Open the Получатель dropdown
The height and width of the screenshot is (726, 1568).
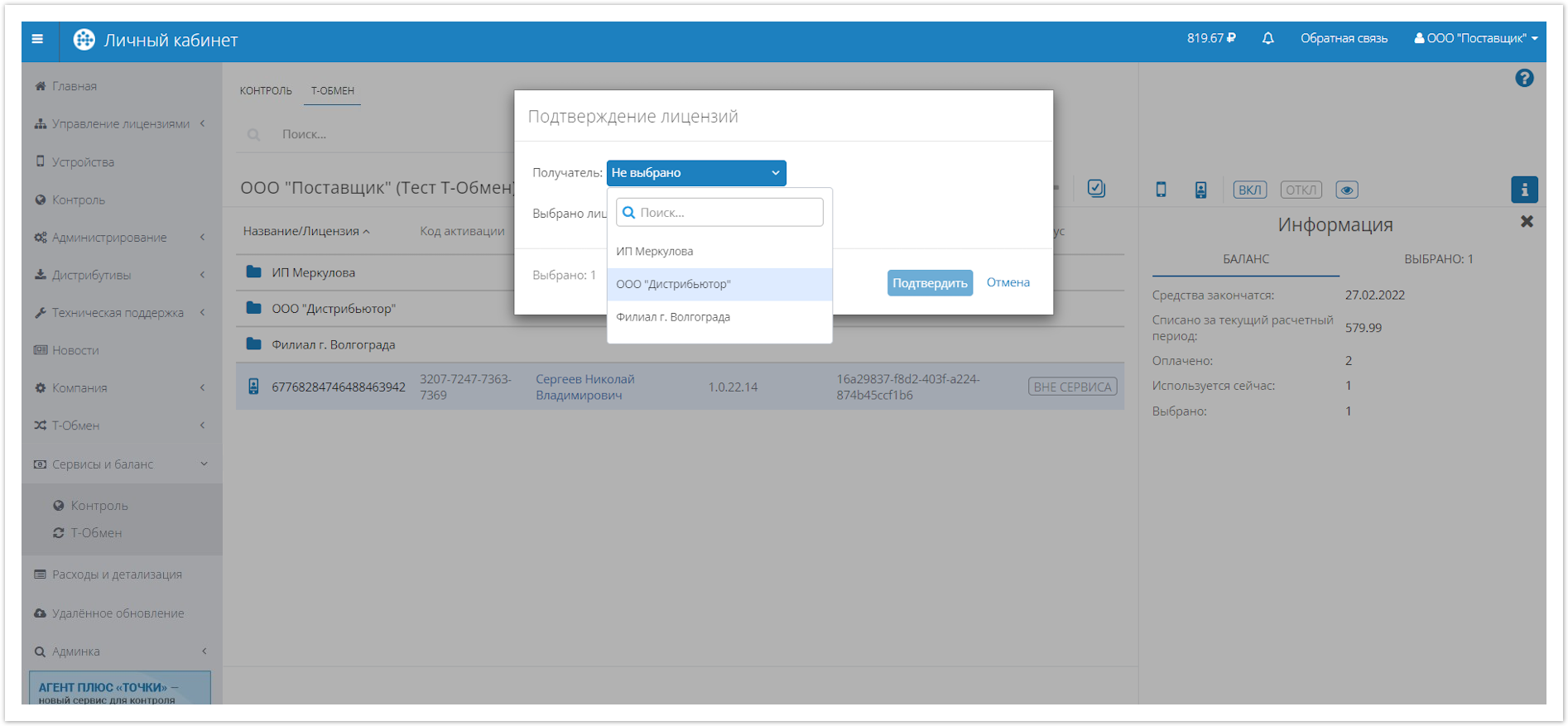[x=695, y=173]
